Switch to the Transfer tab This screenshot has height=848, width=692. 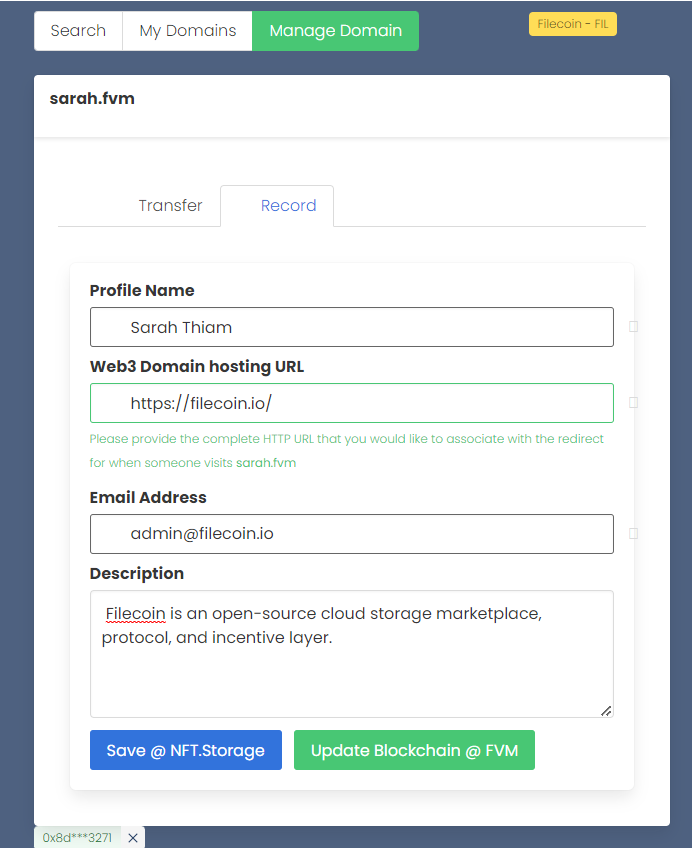click(170, 206)
